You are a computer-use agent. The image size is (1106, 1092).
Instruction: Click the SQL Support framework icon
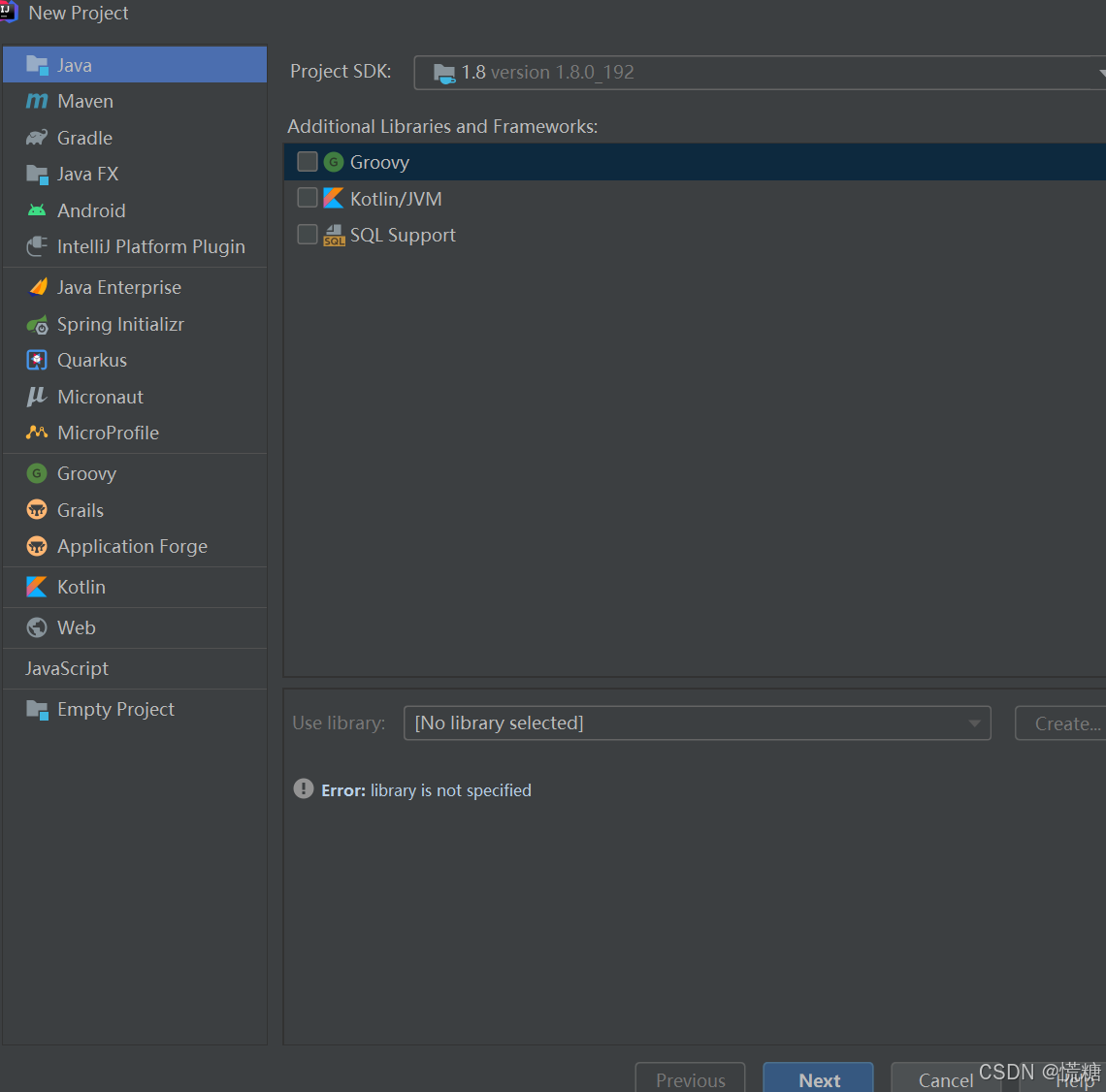click(334, 235)
